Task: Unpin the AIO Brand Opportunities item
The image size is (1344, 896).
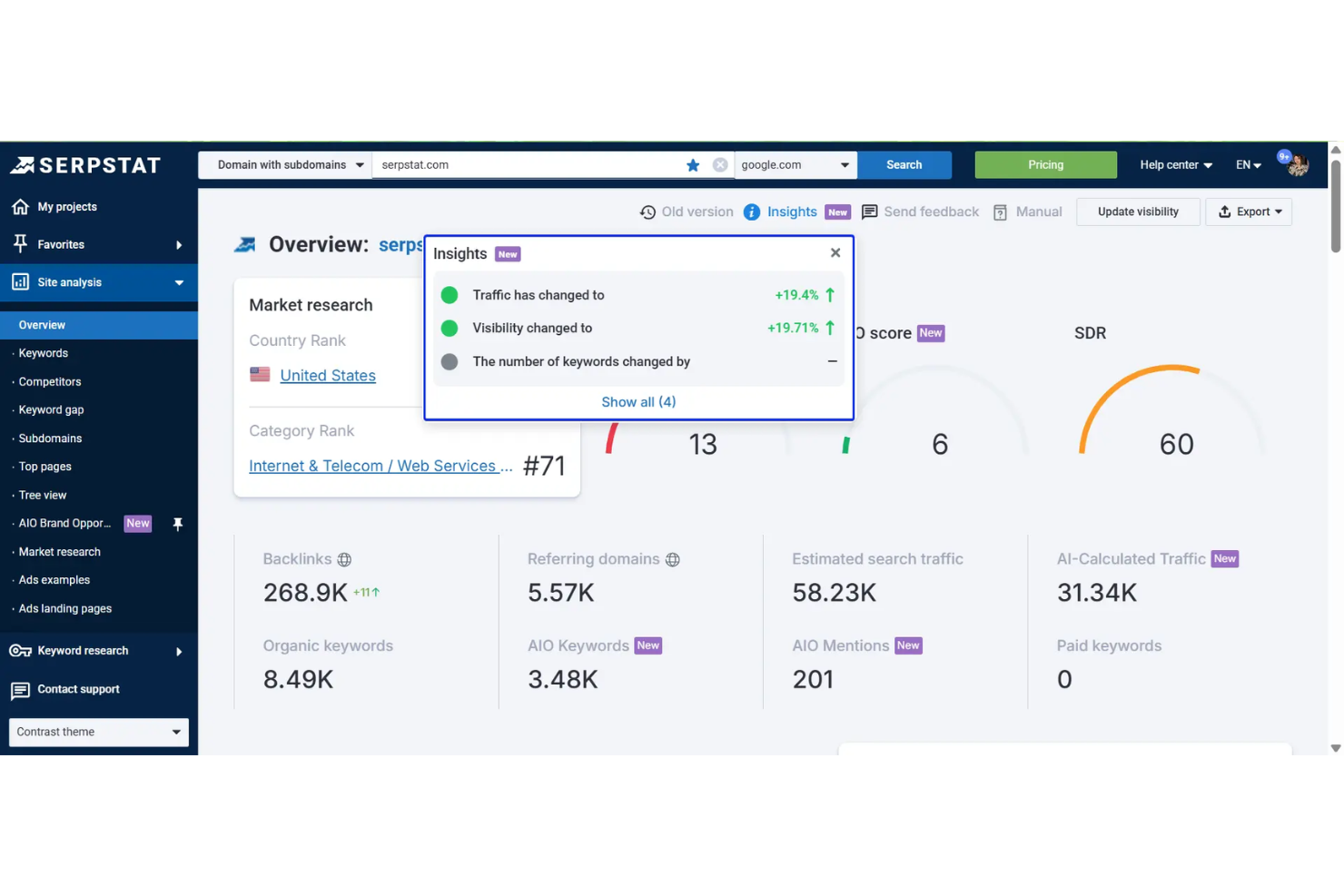Action: 178,524
